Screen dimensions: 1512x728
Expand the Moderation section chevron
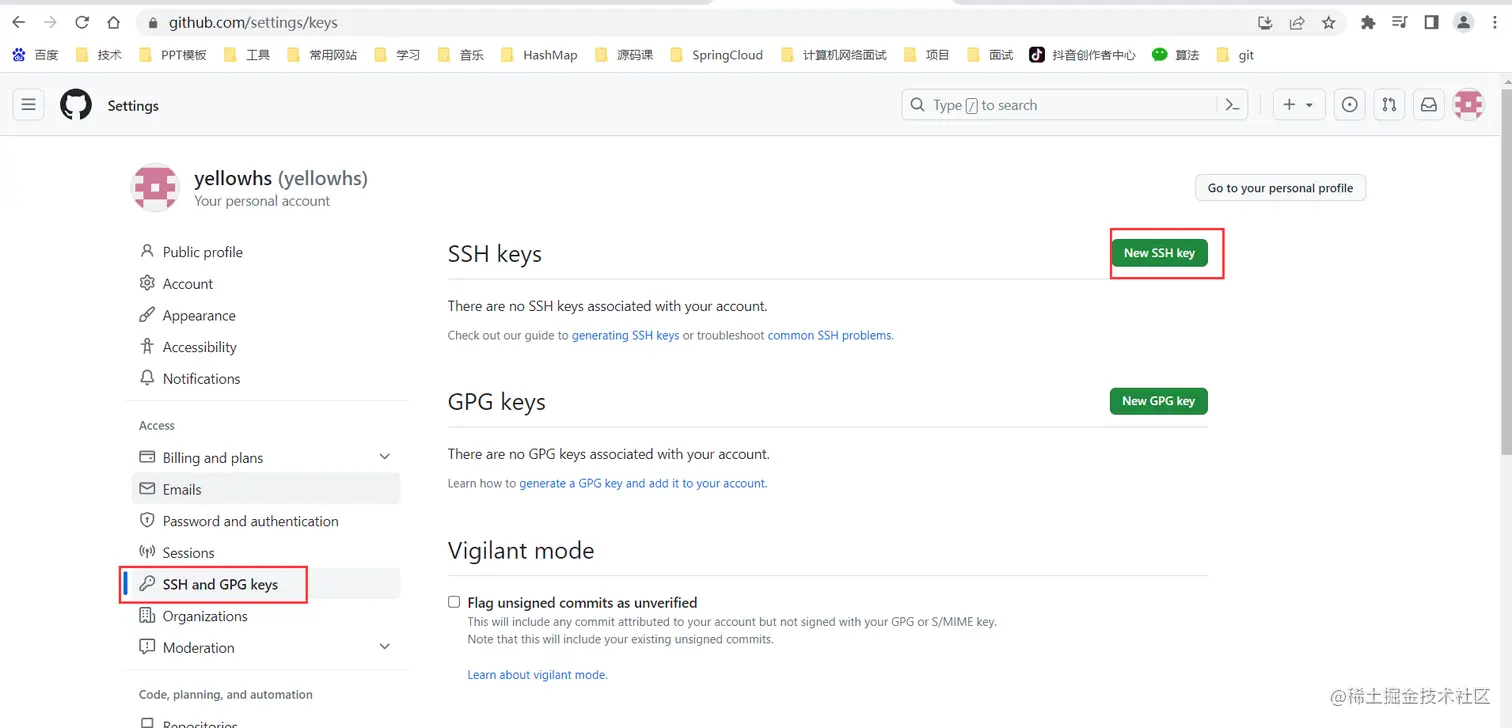click(x=385, y=647)
